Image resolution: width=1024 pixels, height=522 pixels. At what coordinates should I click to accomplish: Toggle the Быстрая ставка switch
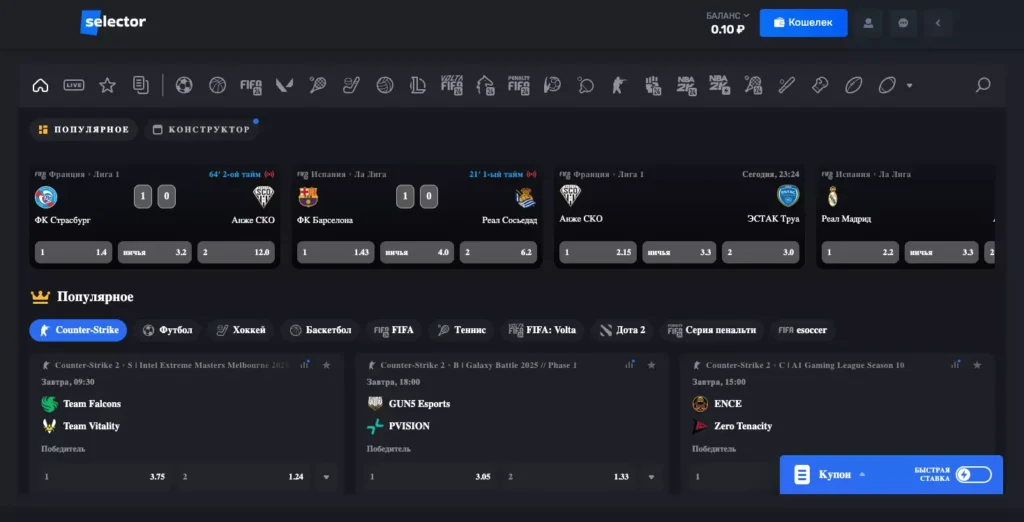coord(972,475)
